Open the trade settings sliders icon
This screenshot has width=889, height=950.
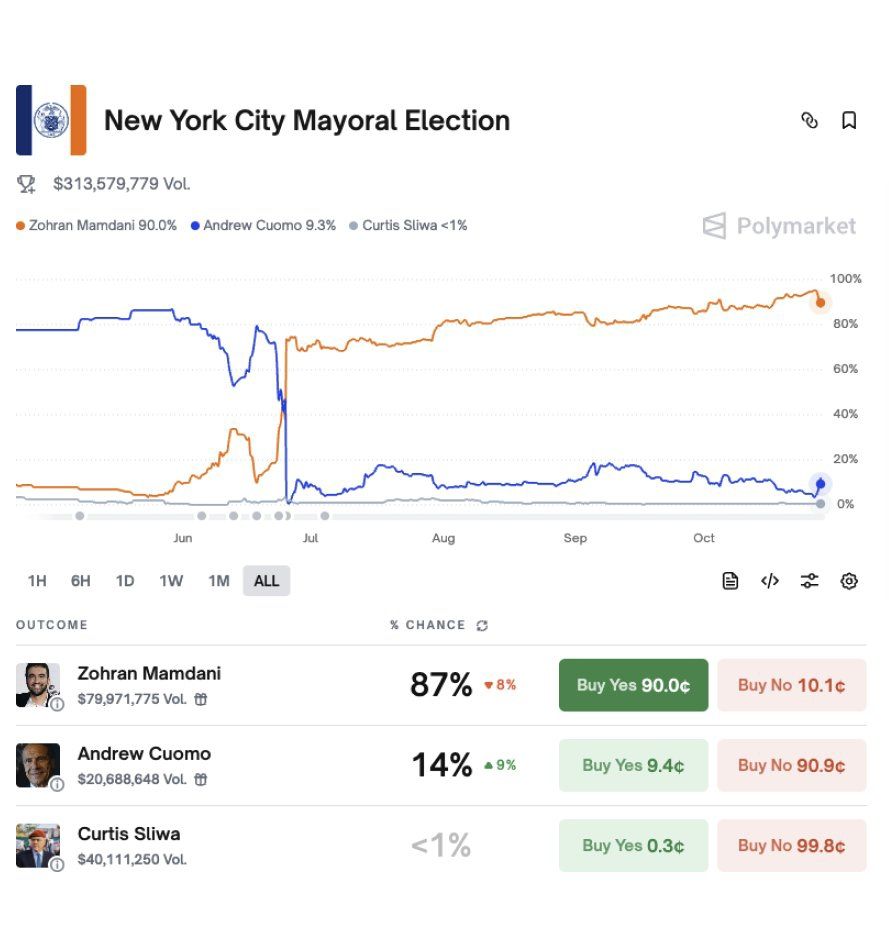point(809,580)
